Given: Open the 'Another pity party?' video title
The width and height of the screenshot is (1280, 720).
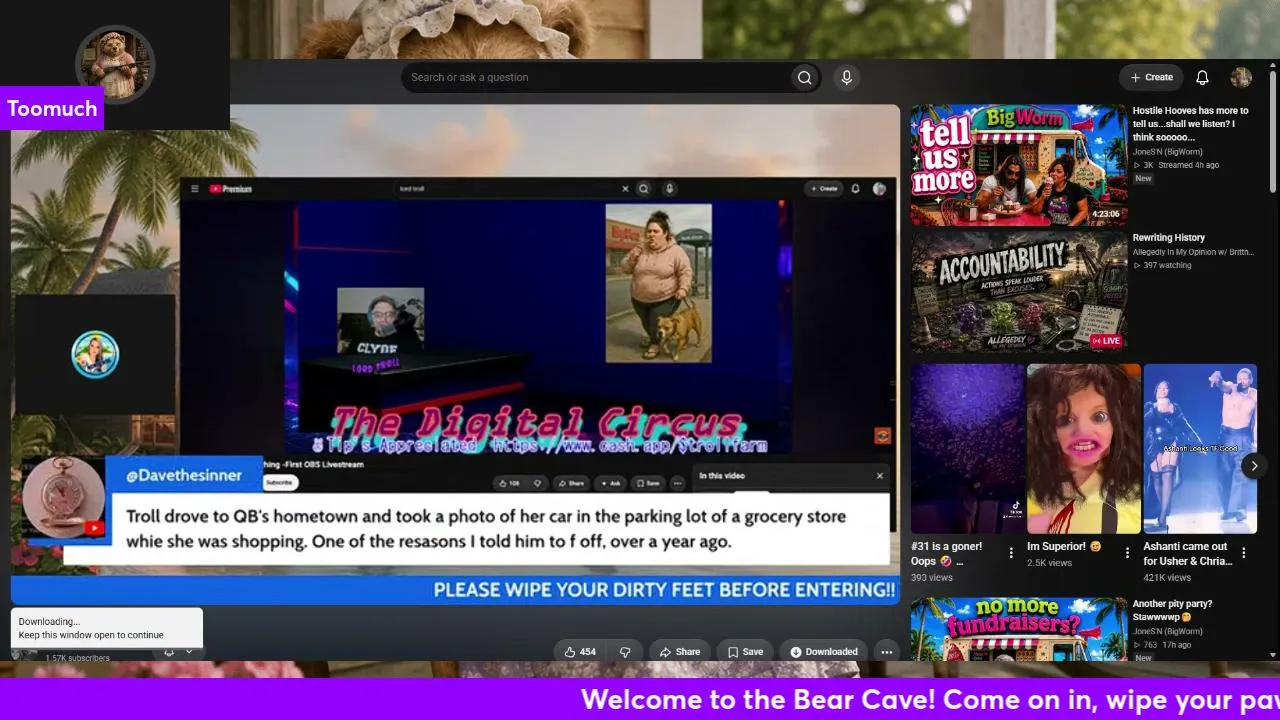Looking at the screenshot, I should [1172, 611].
